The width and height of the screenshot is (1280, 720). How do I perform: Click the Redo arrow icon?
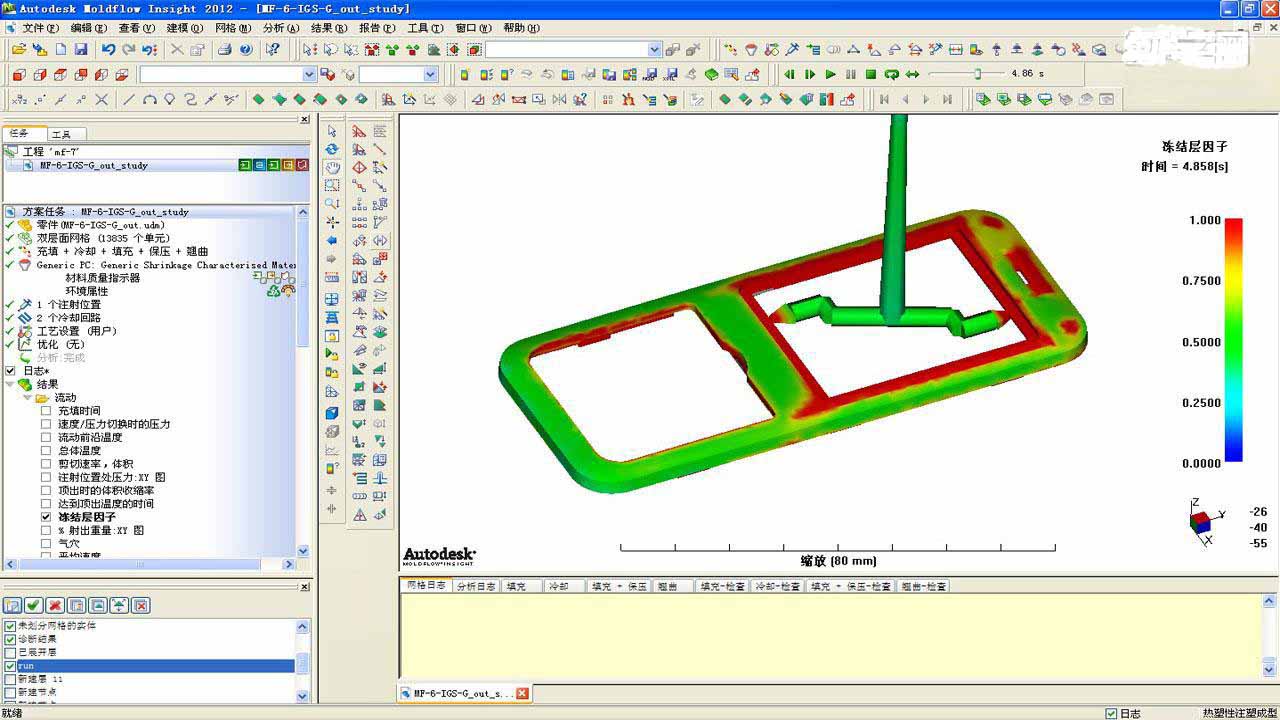pos(129,49)
